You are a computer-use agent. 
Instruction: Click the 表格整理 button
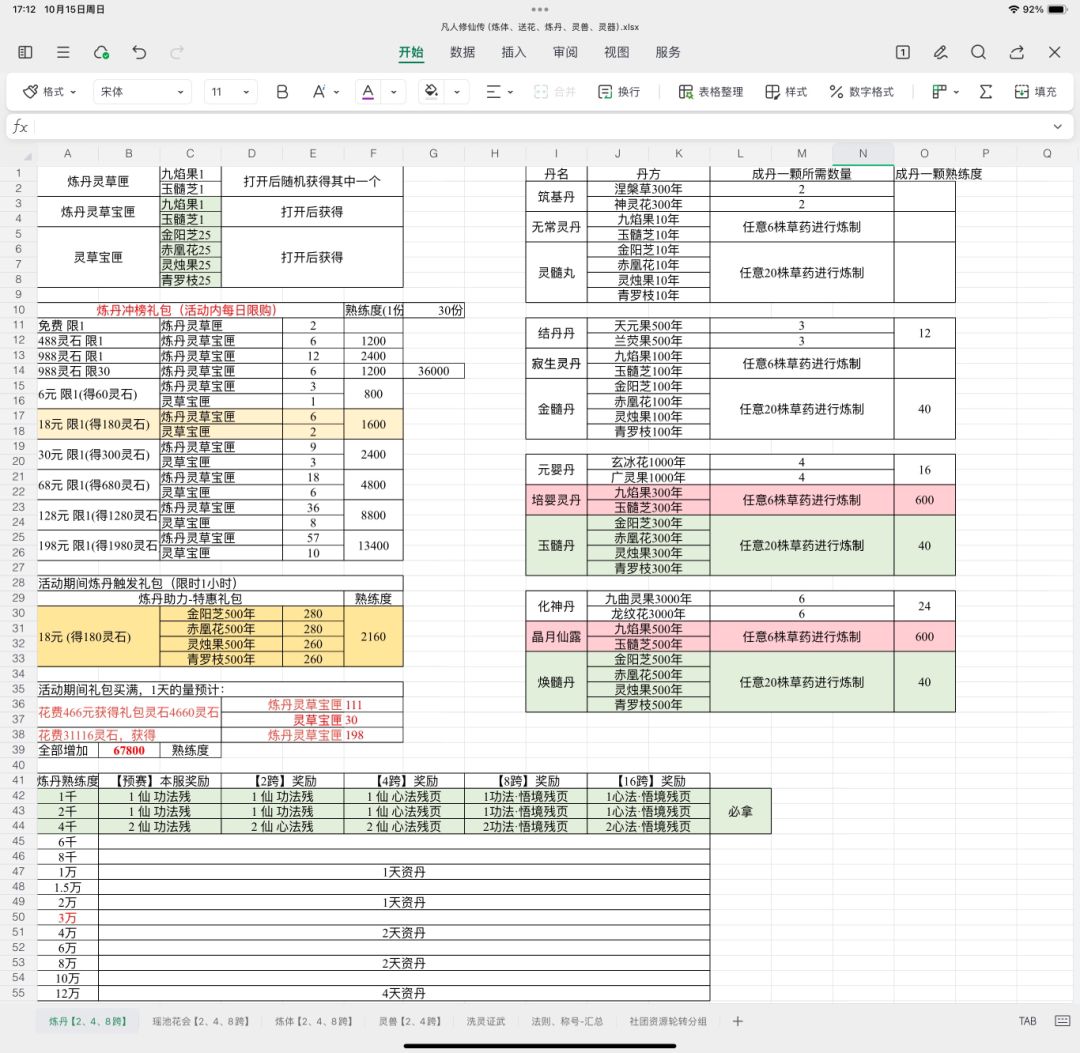click(711, 92)
